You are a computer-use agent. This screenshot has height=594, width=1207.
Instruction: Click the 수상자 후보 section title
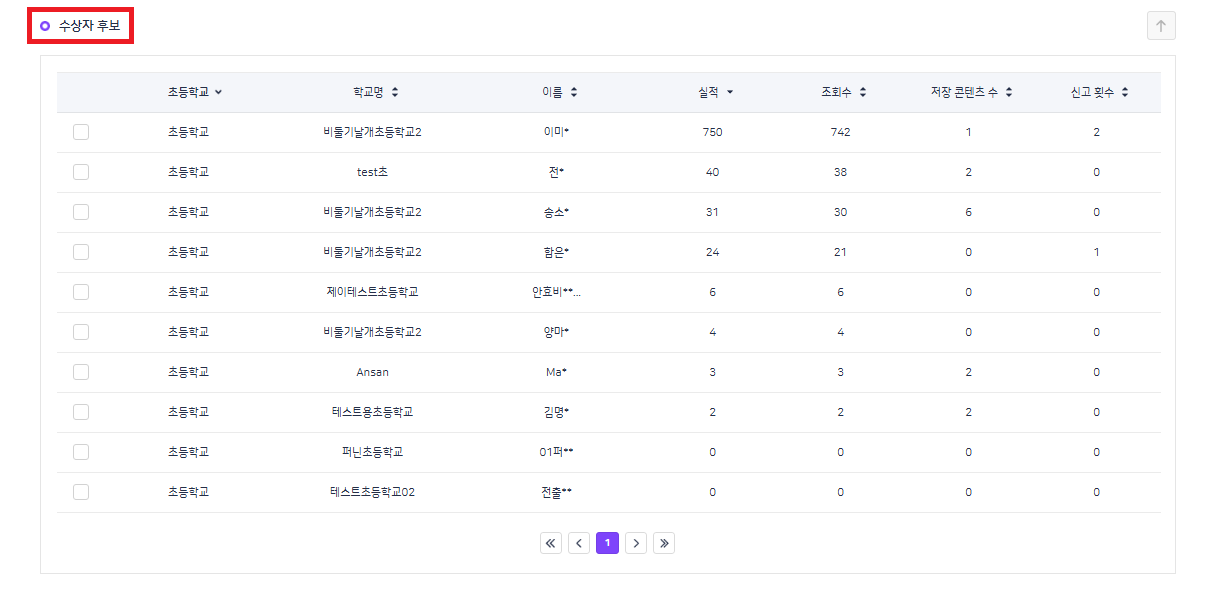point(89,26)
